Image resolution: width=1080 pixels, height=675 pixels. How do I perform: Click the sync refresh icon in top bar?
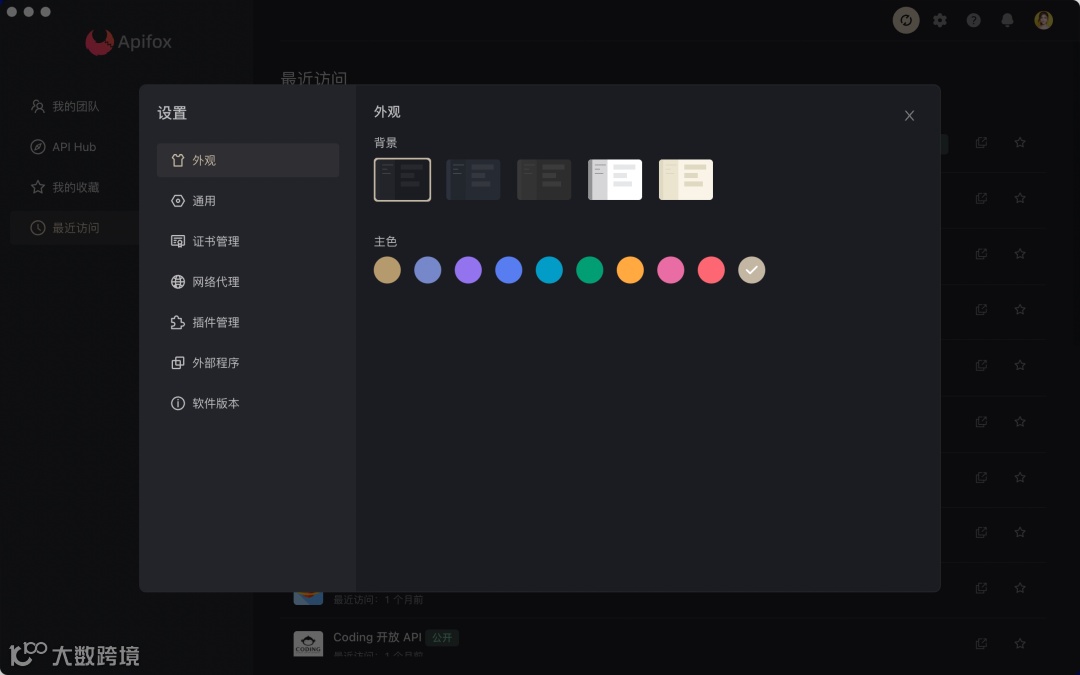906,20
